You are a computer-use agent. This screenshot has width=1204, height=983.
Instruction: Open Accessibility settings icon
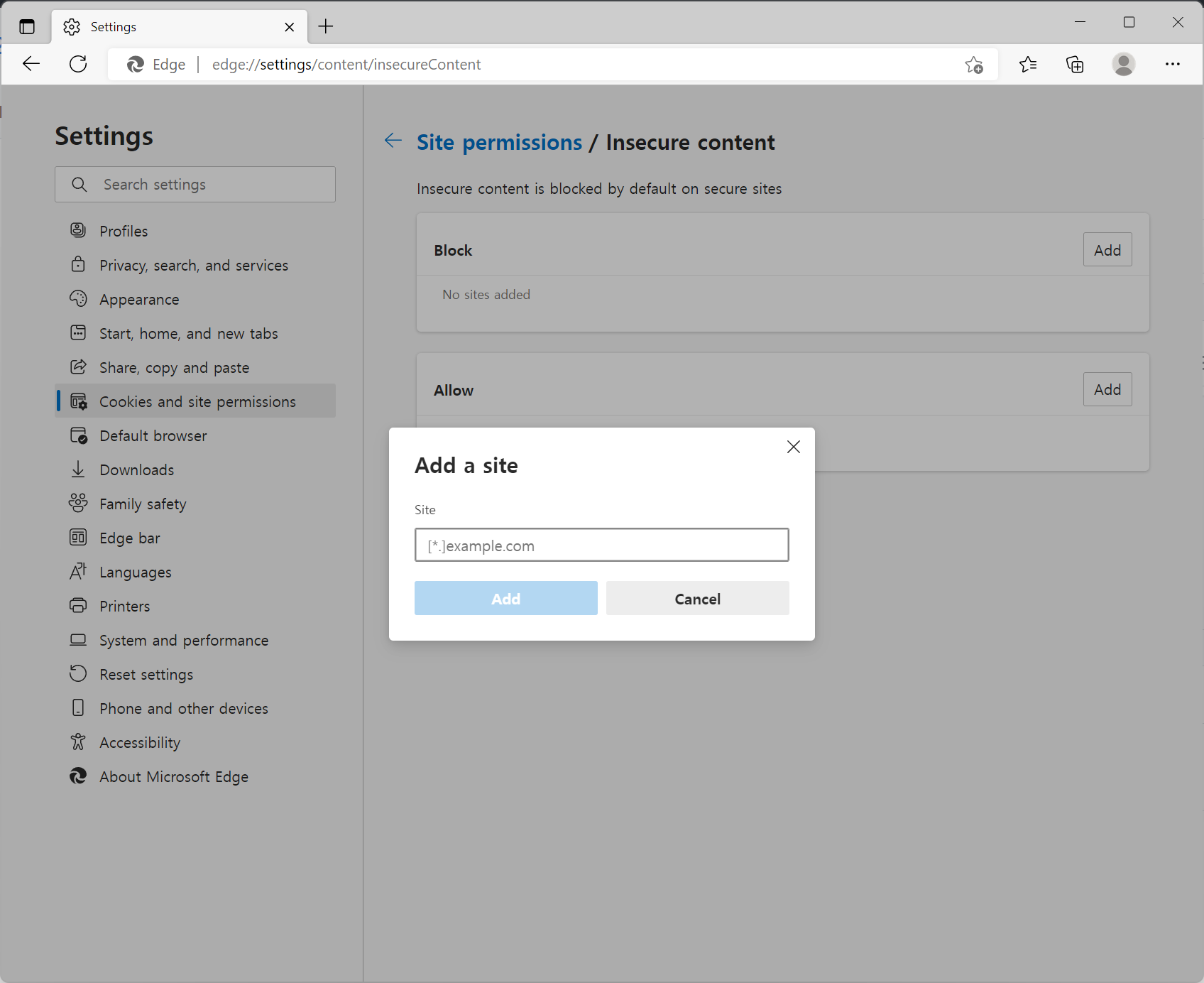pos(79,742)
